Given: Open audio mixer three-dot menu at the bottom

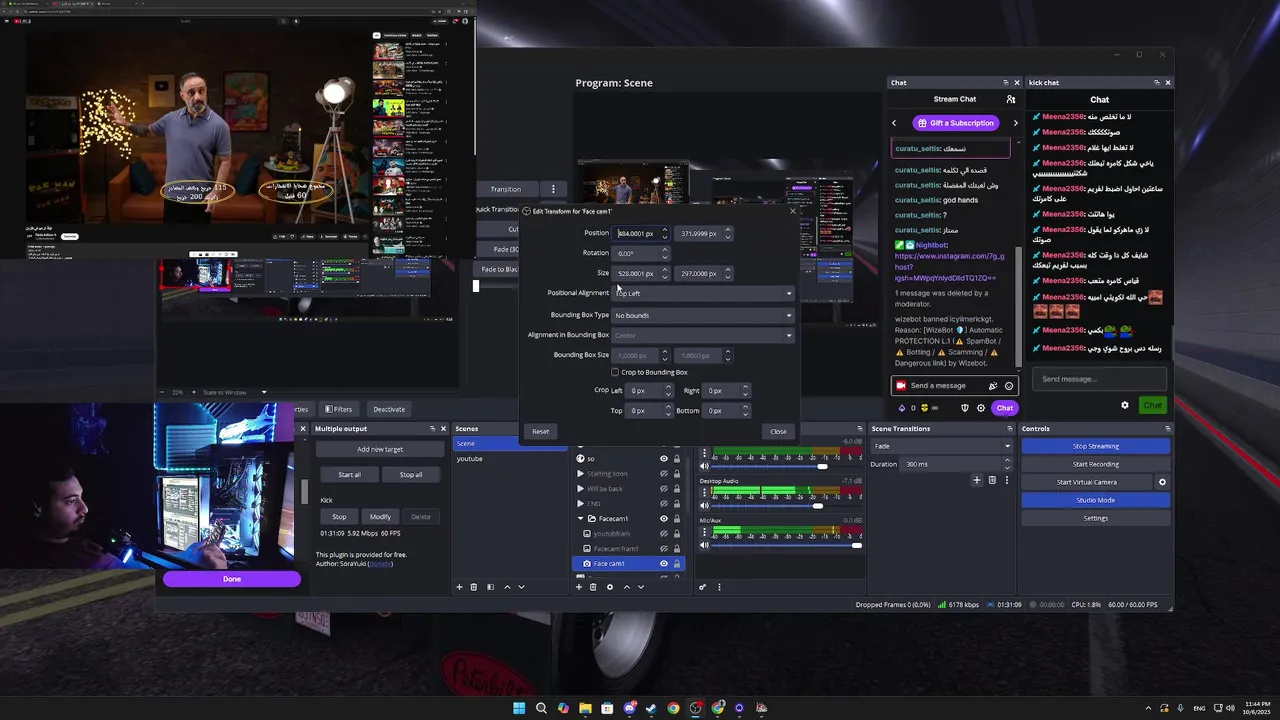Looking at the screenshot, I should pos(719,587).
